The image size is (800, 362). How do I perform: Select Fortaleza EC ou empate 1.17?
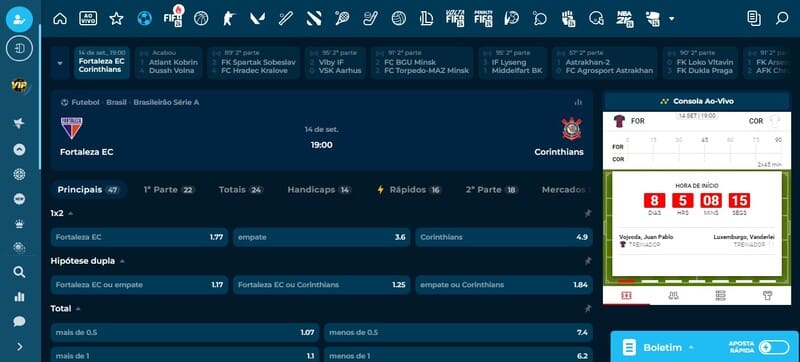pos(139,285)
